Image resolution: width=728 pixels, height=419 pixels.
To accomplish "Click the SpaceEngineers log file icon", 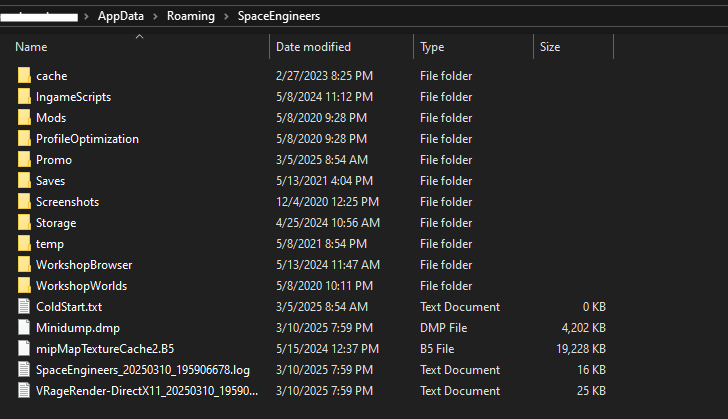I will [25, 370].
